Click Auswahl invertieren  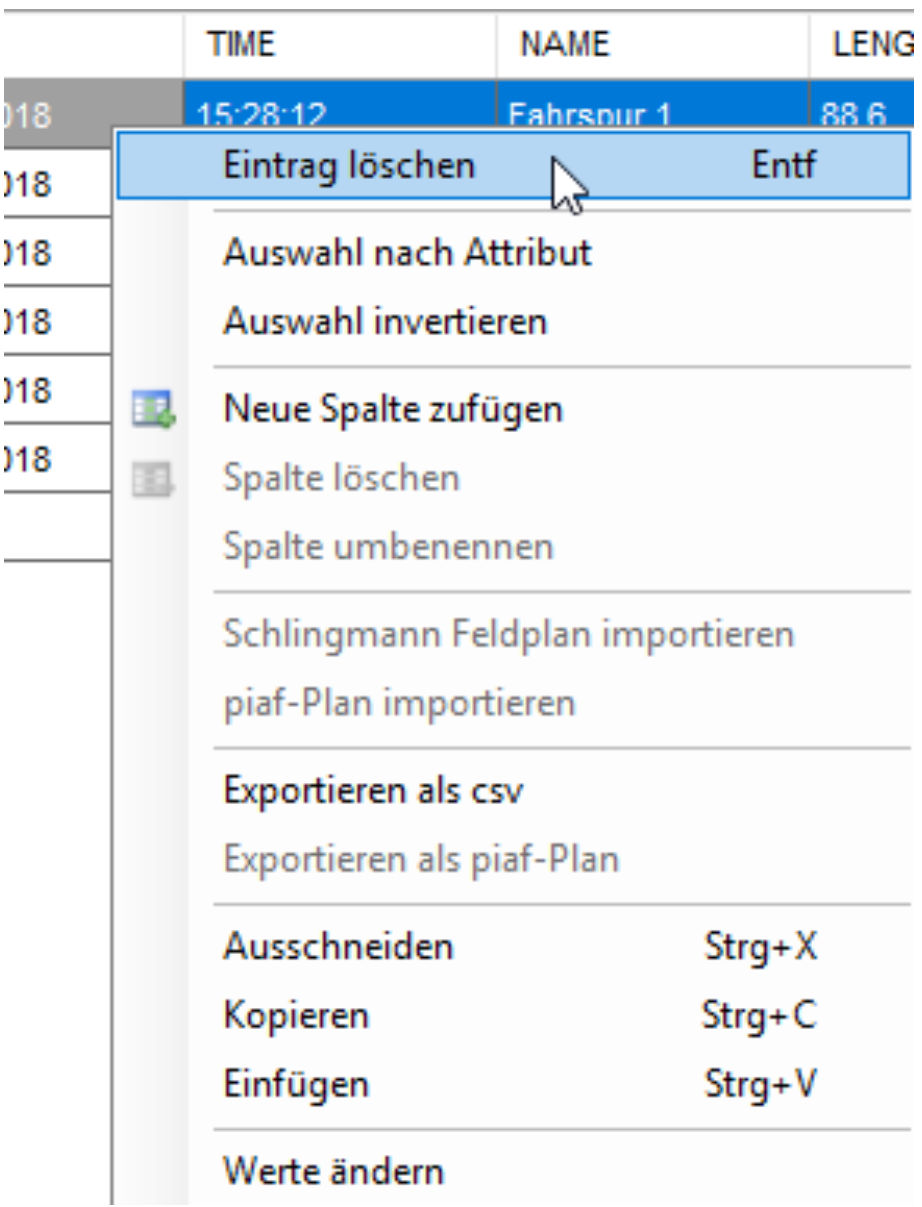[385, 322]
